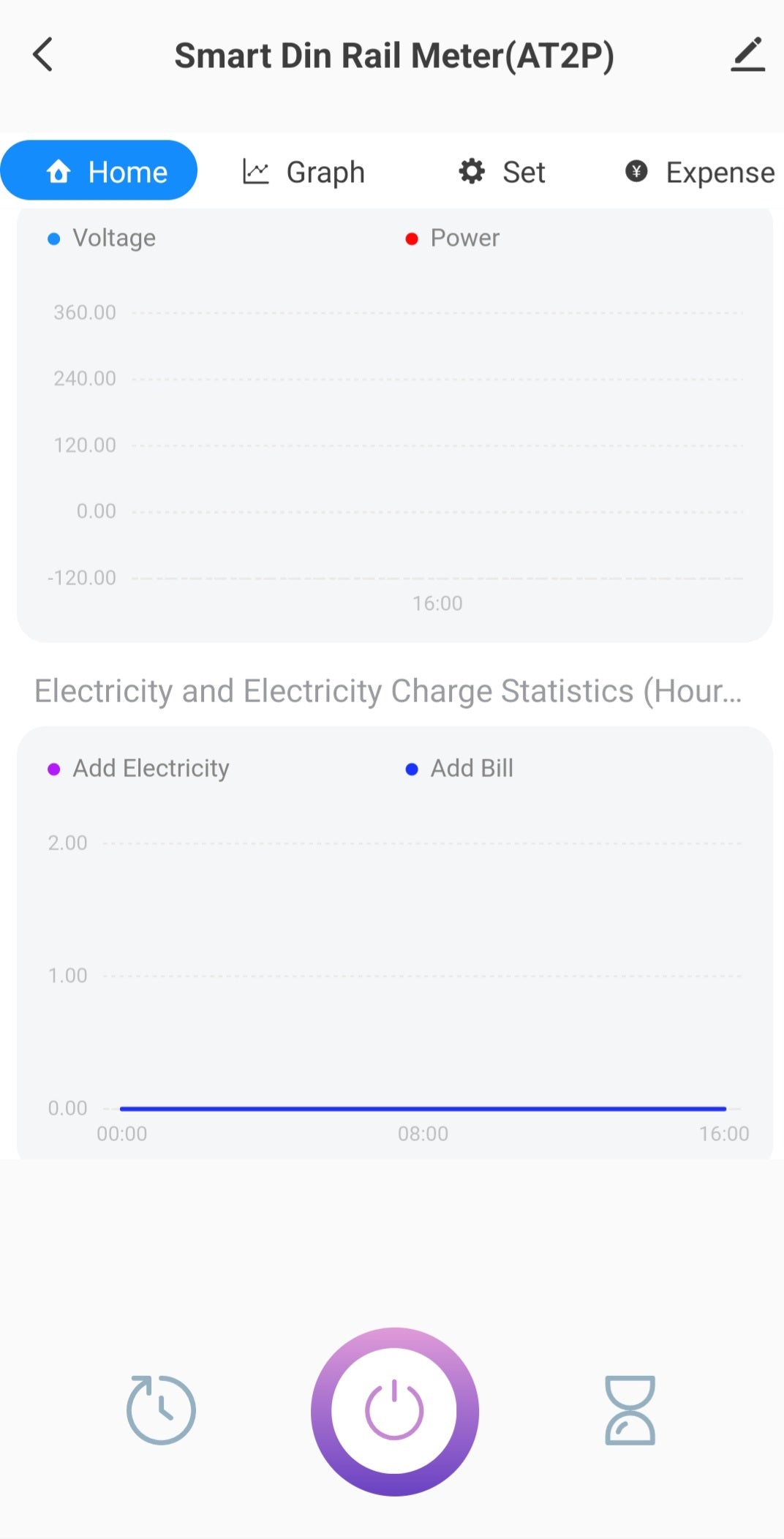
Task: Open the schedule clock timer icon
Action: pyautogui.click(x=161, y=1410)
